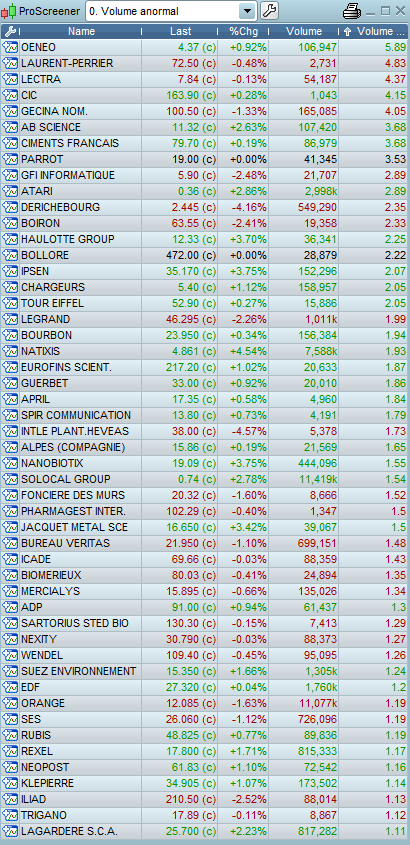This screenshot has height=845, width=410.
Task: Click LAGARDERE S.C.A. volume 817,282
Action: tap(317, 831)
